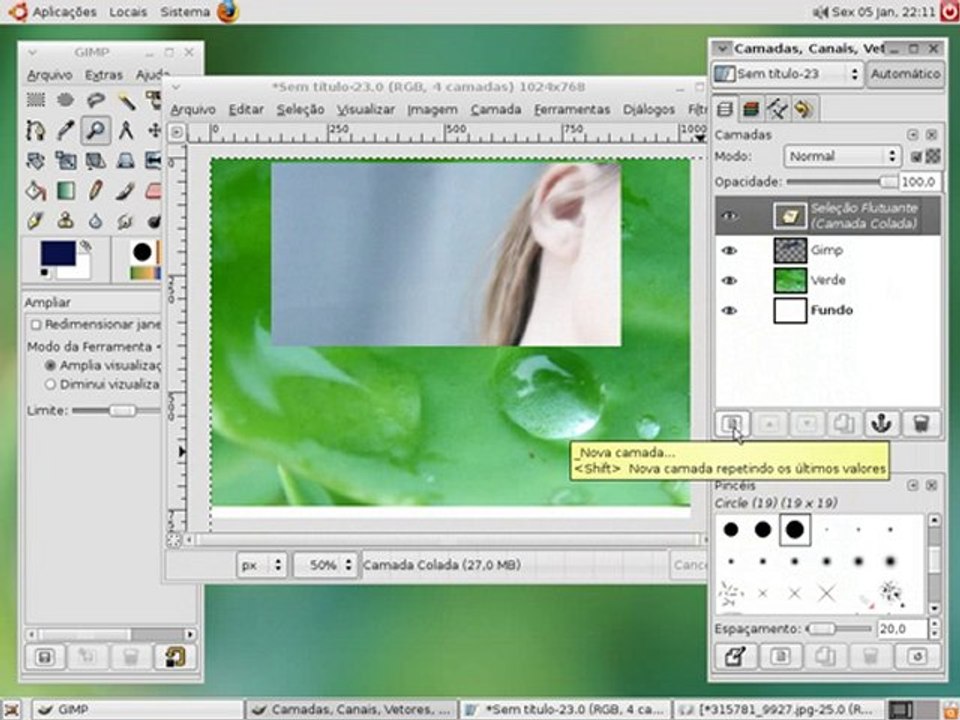The height and width of the screenshot is (720, 960).
Task: Click the New layer button in Camadas
Action: 732,424
